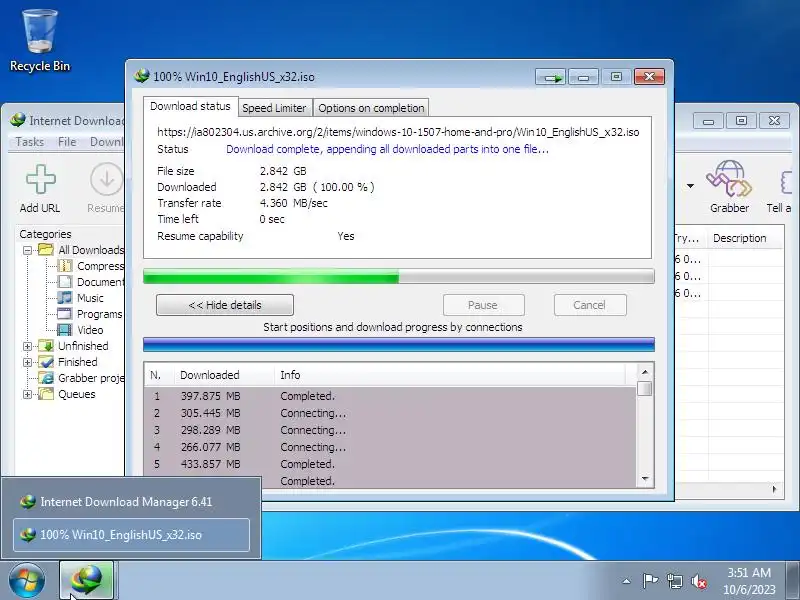
Task: Expand the Unfinished tree node
Action: (28, 346)
